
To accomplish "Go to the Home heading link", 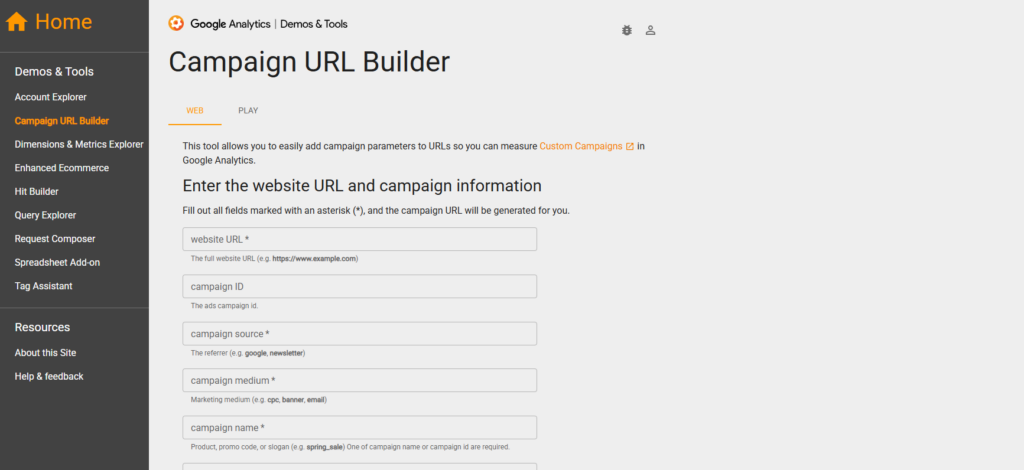I will (x=63, y=22).
